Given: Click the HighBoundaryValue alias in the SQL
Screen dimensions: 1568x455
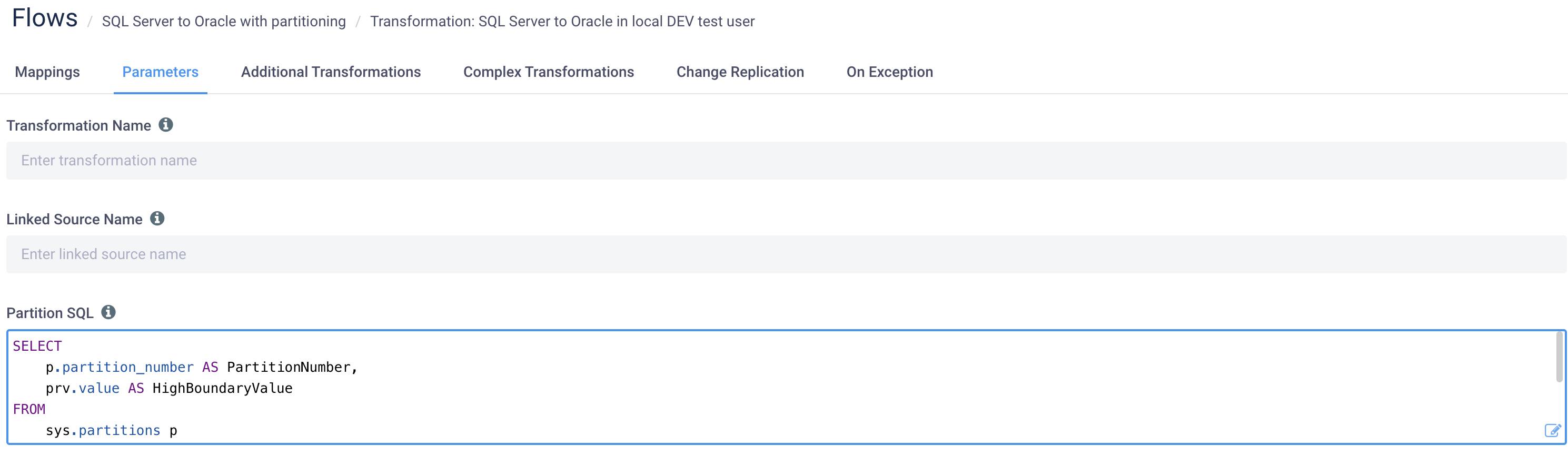Looking at the screenshot, I should [222, 389].
